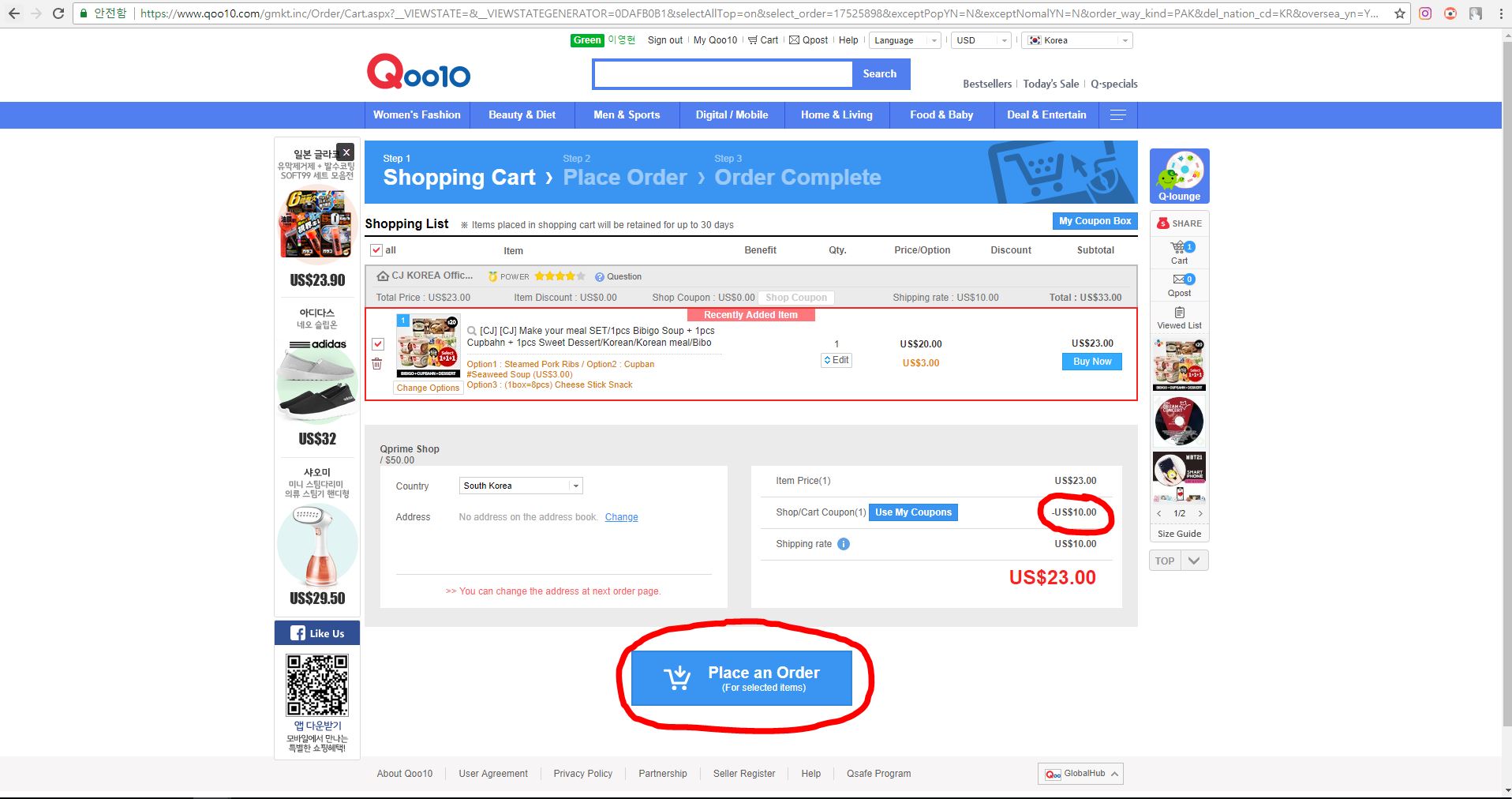The width and height of the screenshot is (1512, 799).
Task: Open Privacy Policy footer link
Action: (x=582, y=774)
